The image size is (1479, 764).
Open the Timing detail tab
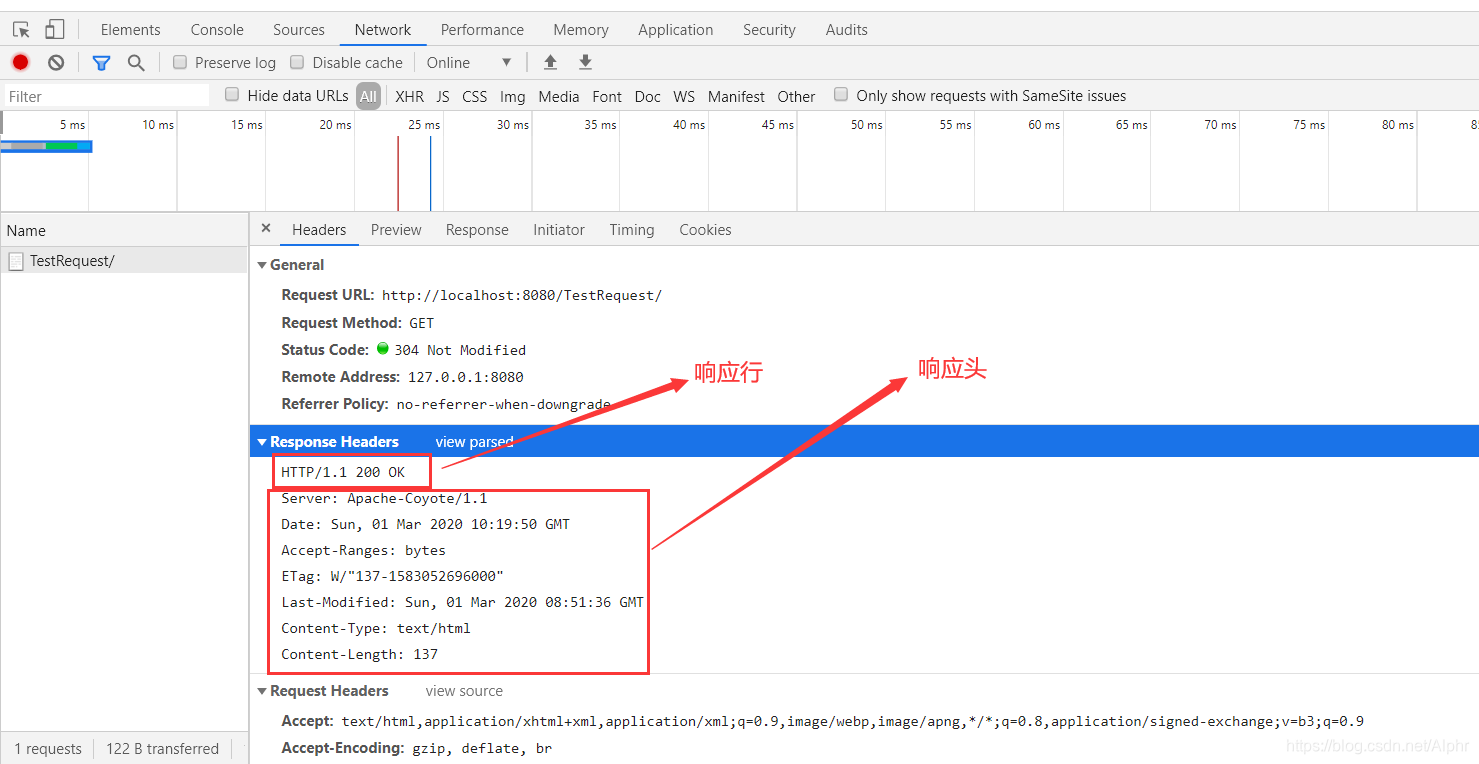pos(632,230)
